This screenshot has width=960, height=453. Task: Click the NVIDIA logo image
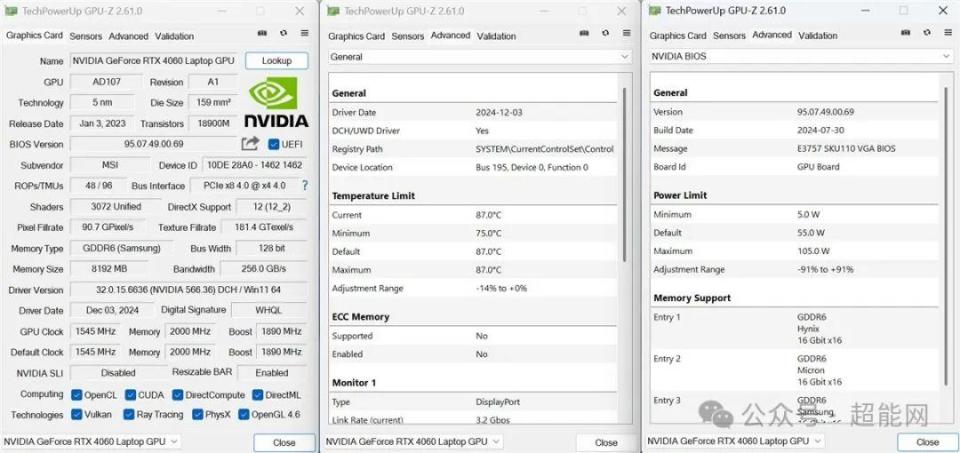277,104
